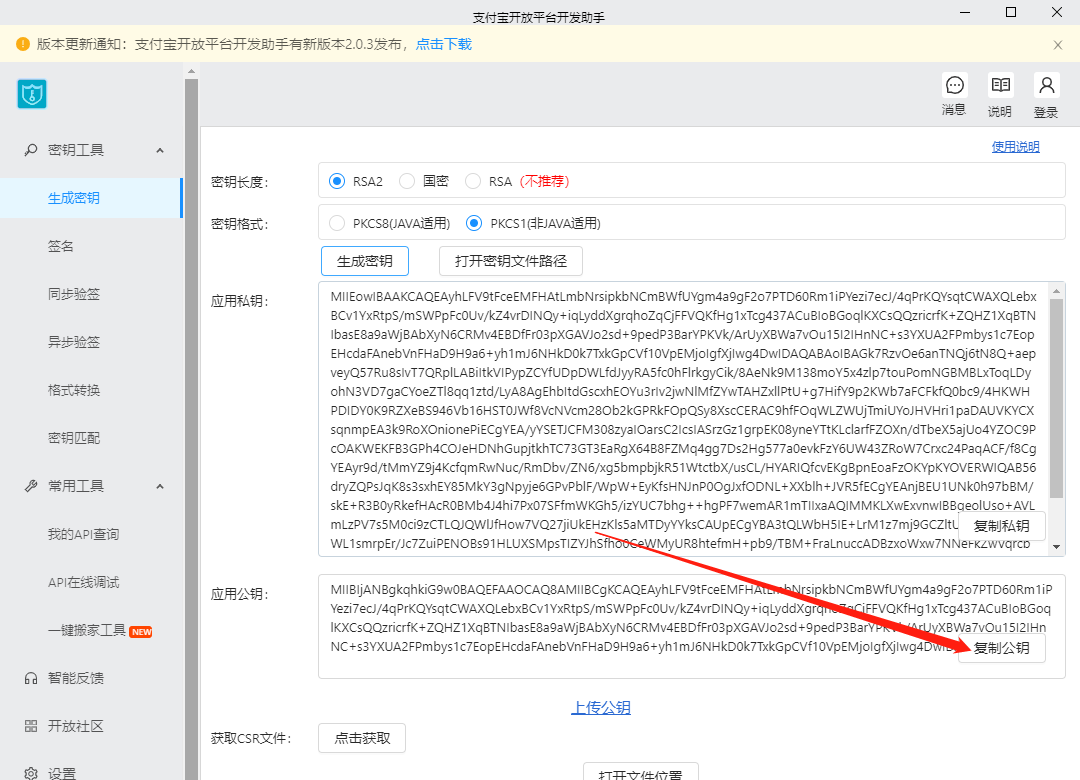Collapse the 常用工具 section chevron
Viewport: 1080px width, 780px height.
[160, 486]
